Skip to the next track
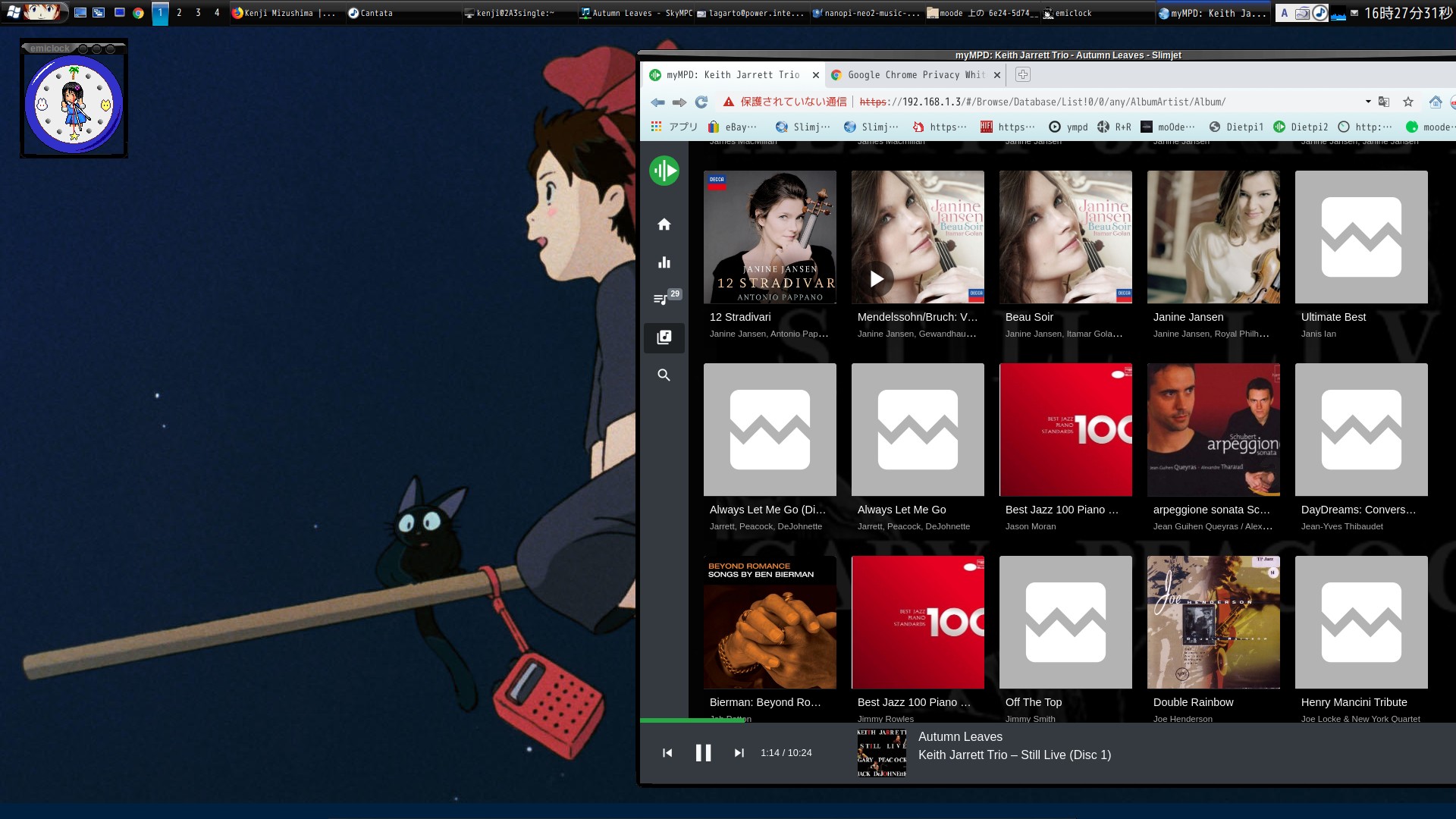The height and width of the screenshot is (819, 1456). [739, 753]
